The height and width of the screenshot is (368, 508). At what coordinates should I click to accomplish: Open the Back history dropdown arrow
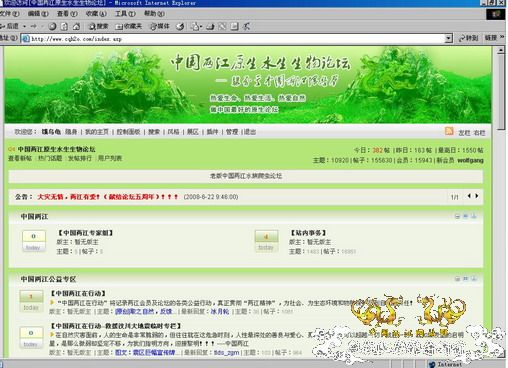[x=24, y=26]
